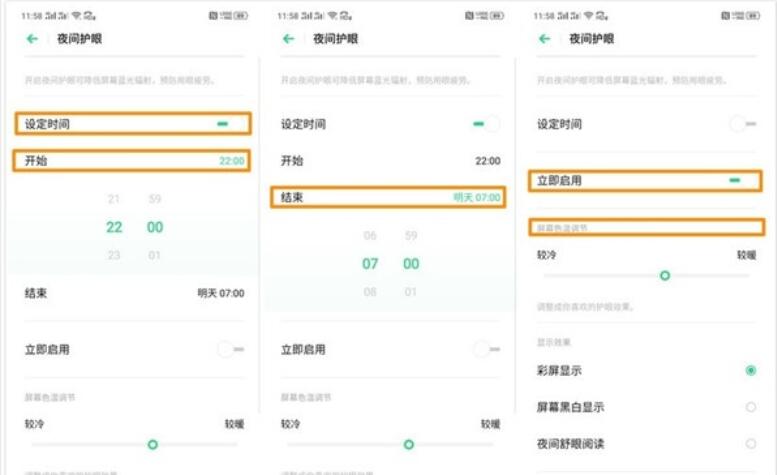Expand the 开始 22:00 row in middle screen
The height and width of the screenshot is (475, 777).
390,161
